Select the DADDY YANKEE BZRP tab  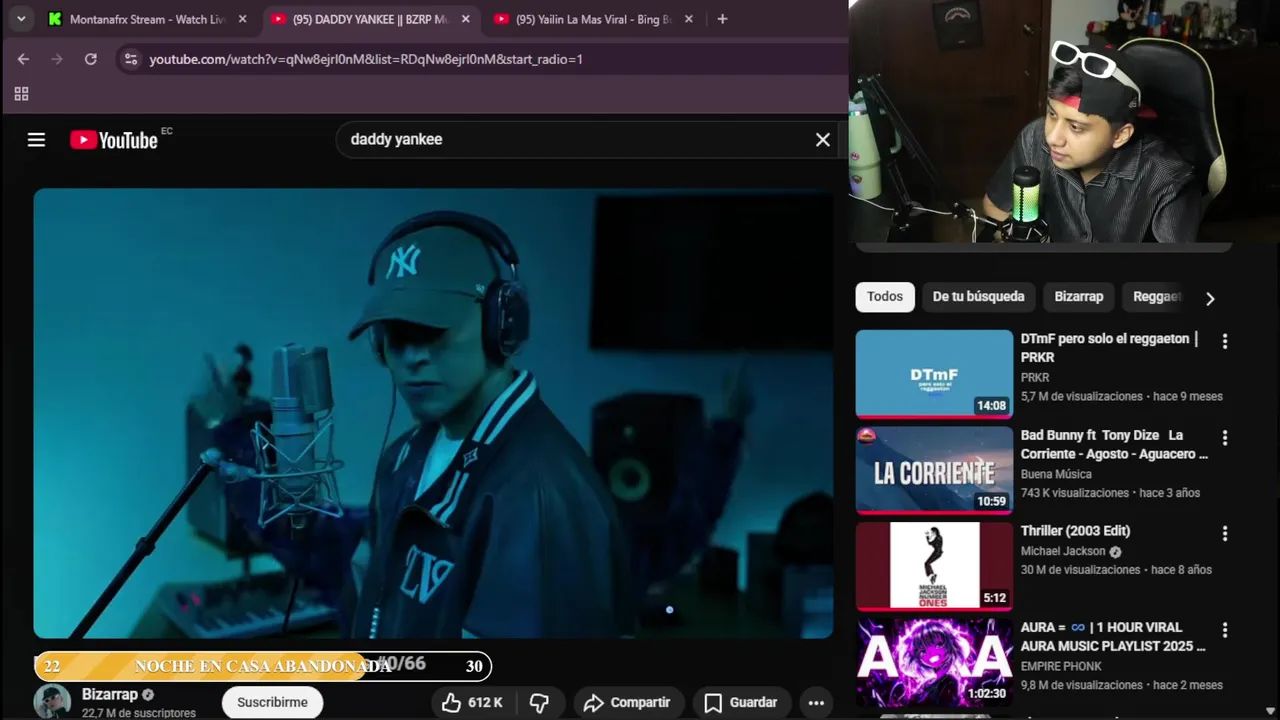[370, 19]
